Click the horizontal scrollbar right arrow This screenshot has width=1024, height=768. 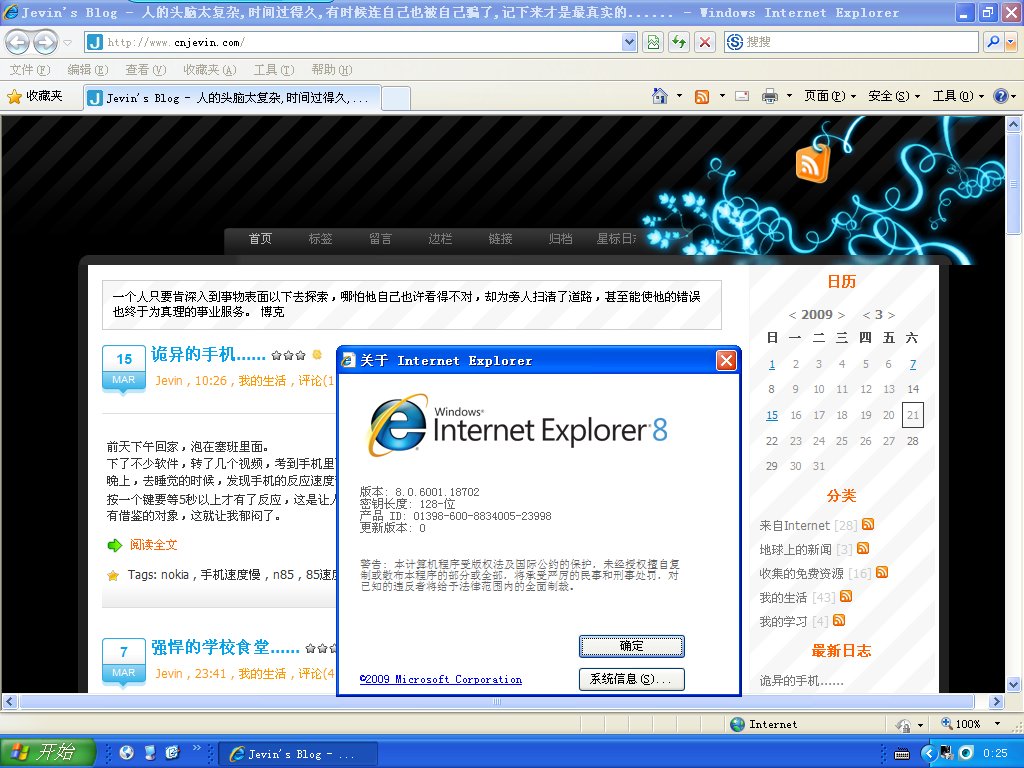click(996, 701)
